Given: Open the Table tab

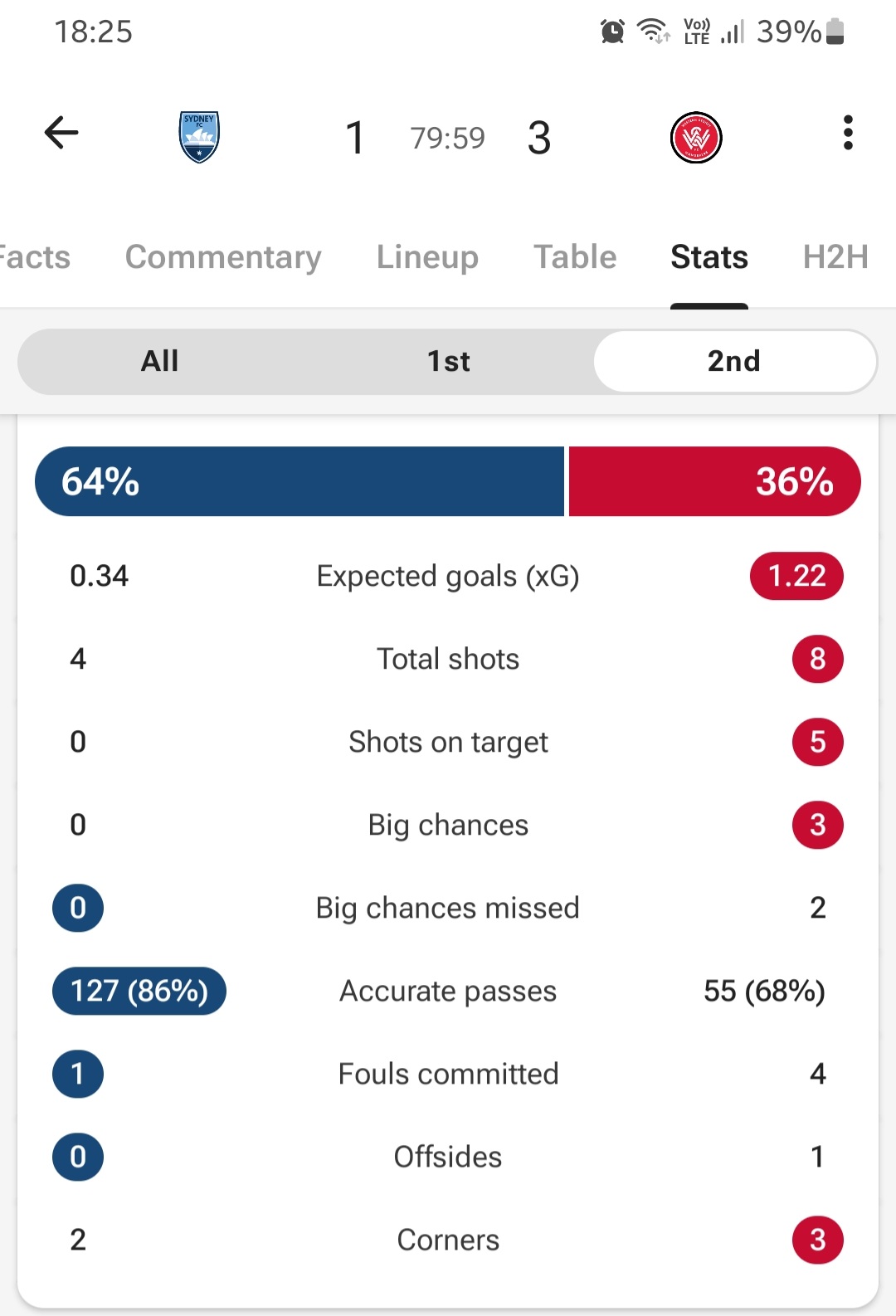Looking at the screenshot, I should [x=575, y=257].
